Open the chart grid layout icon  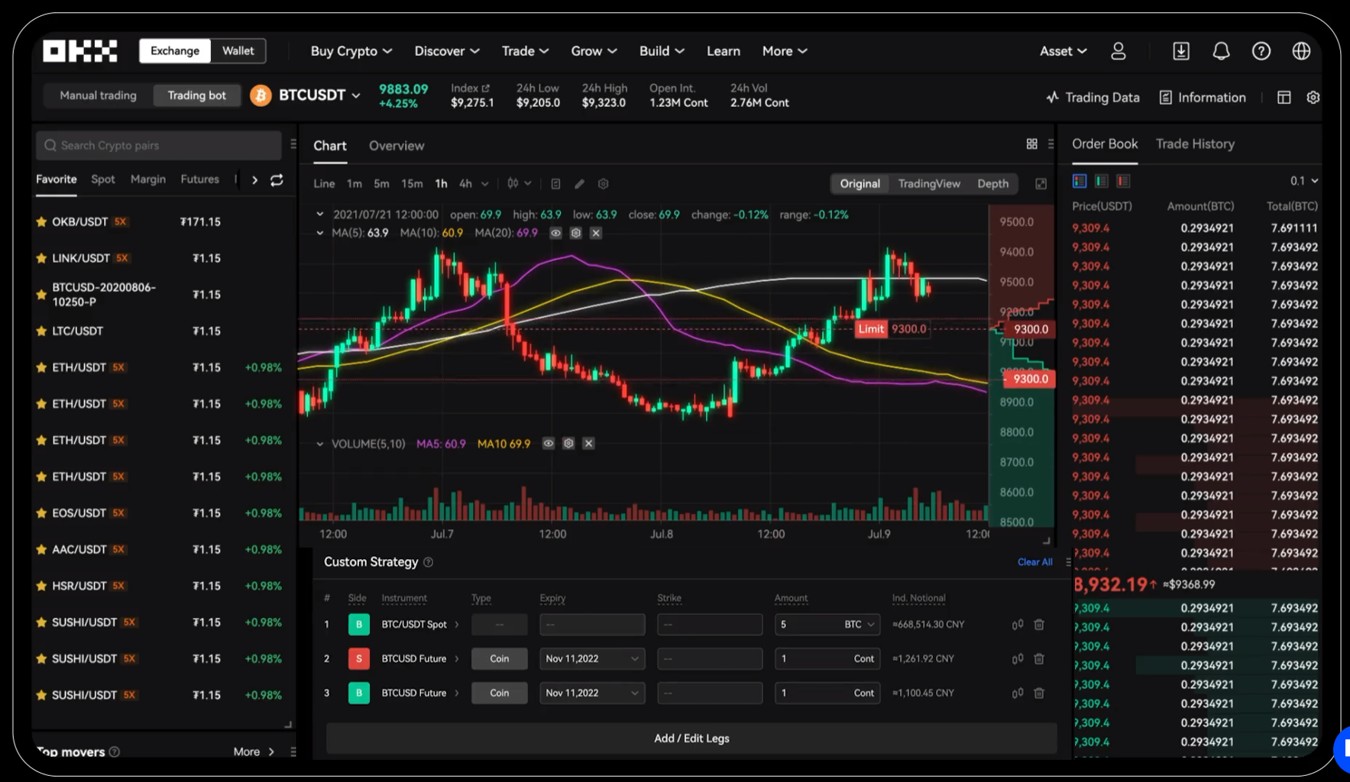tap(1032, 144)
